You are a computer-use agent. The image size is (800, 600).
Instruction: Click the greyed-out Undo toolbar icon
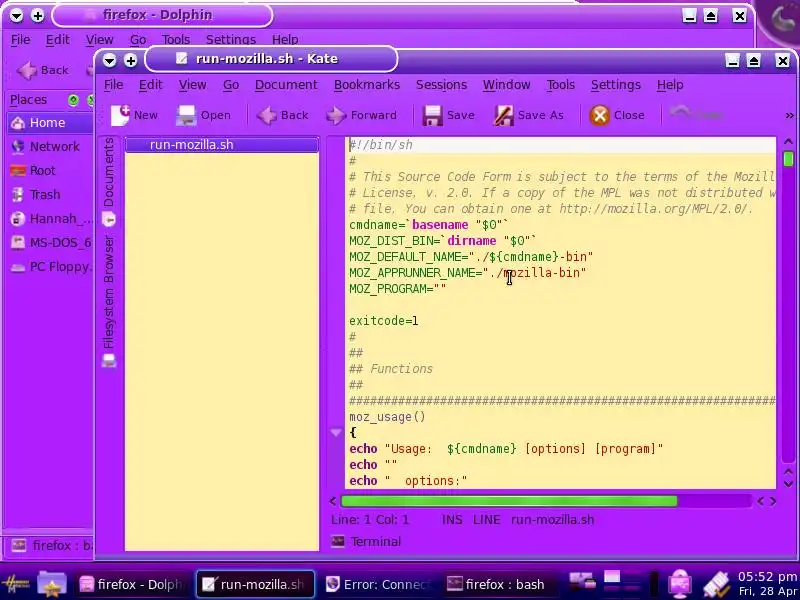coord(680,112)
